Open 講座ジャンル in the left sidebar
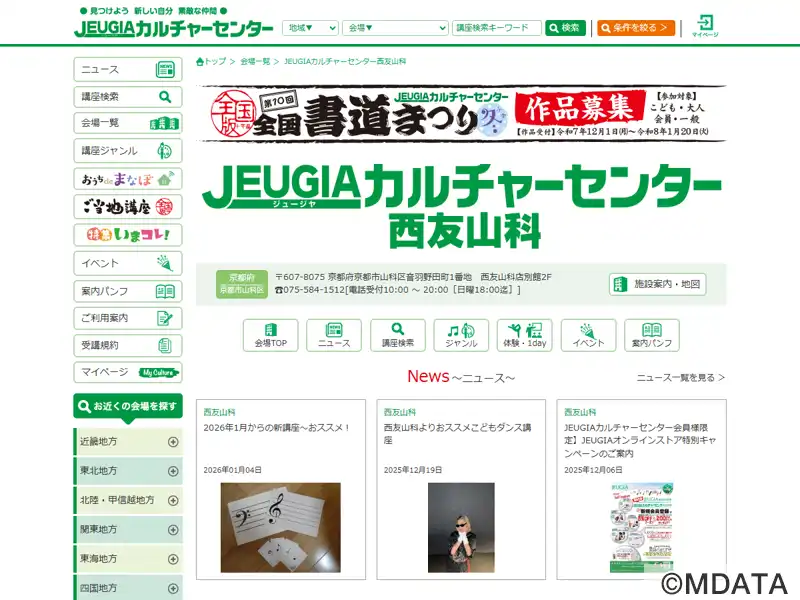Image resolution: width=800 pixels, height=600 pixels. click(x=128, y=151)
